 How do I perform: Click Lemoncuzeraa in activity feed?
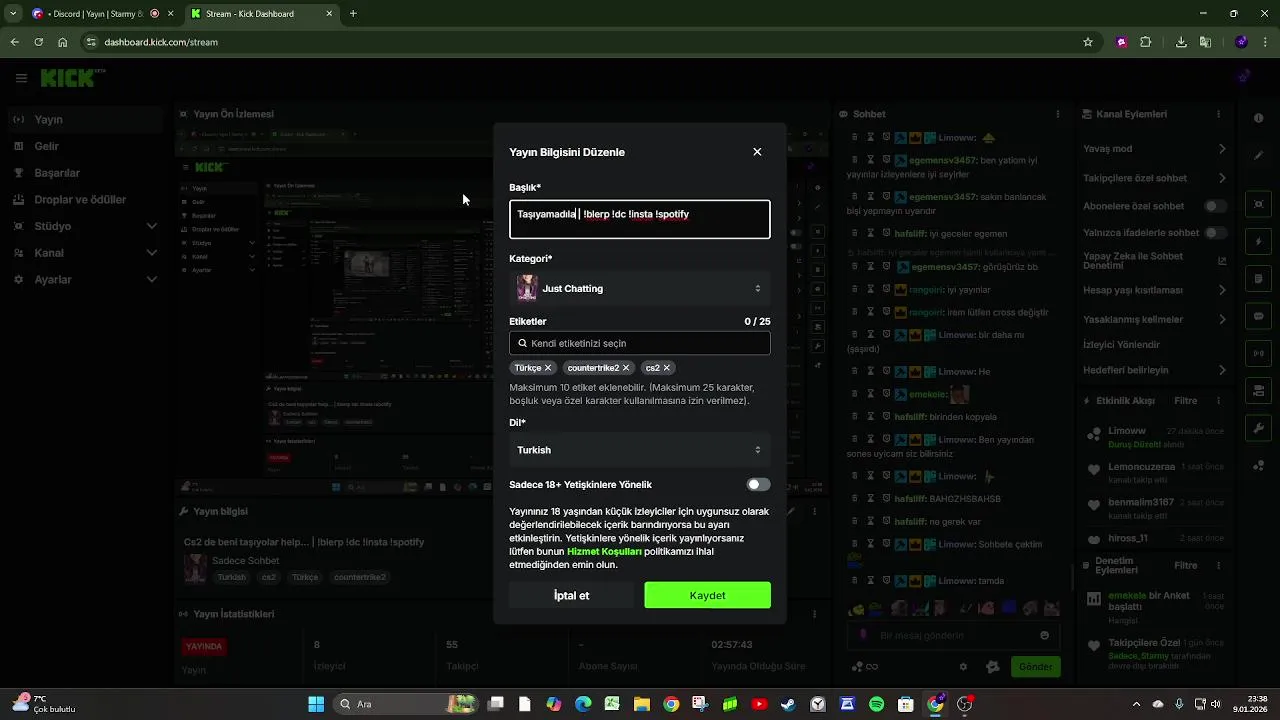(1142, 467)
